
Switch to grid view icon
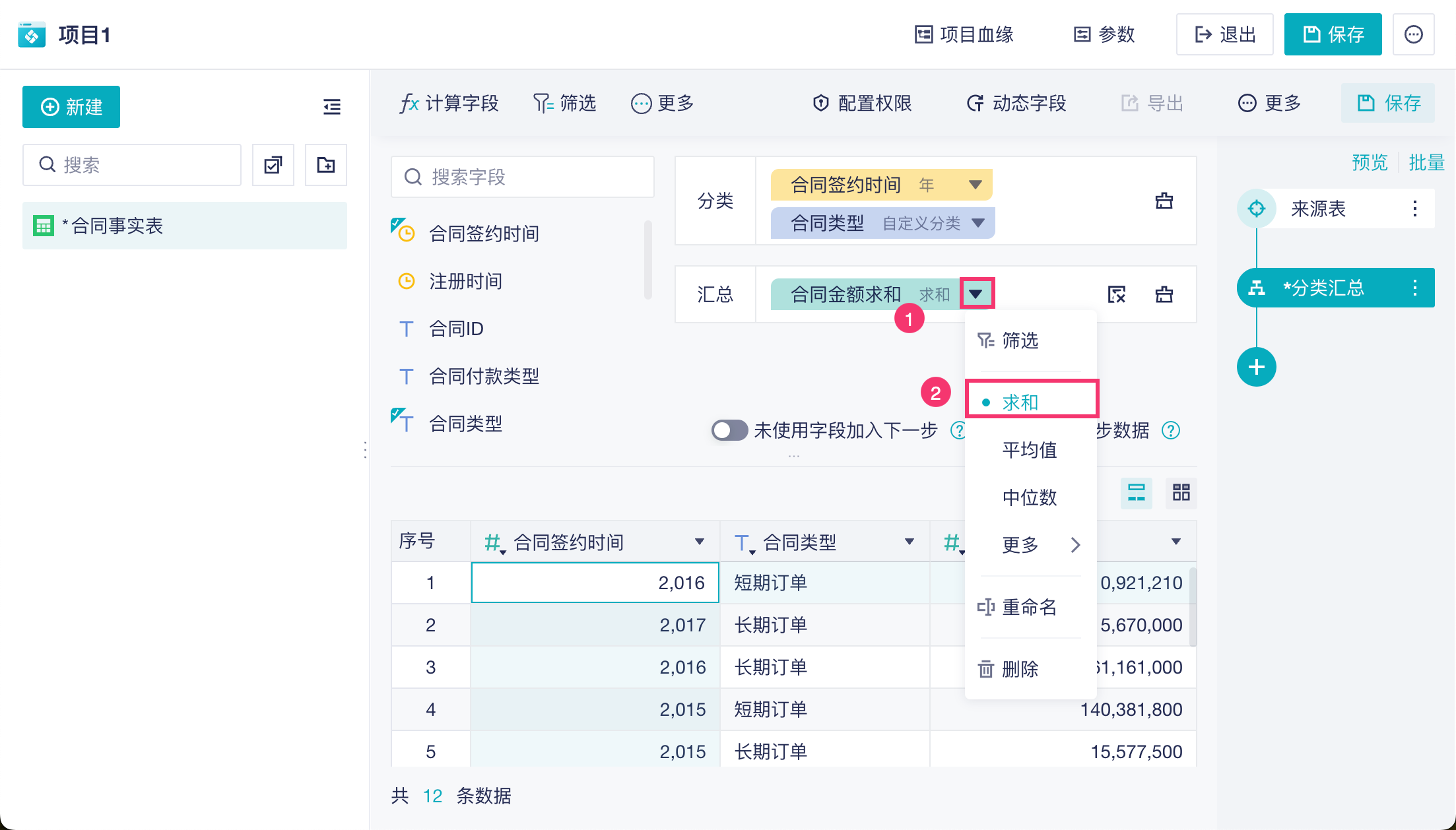[x=1181, y=492]
